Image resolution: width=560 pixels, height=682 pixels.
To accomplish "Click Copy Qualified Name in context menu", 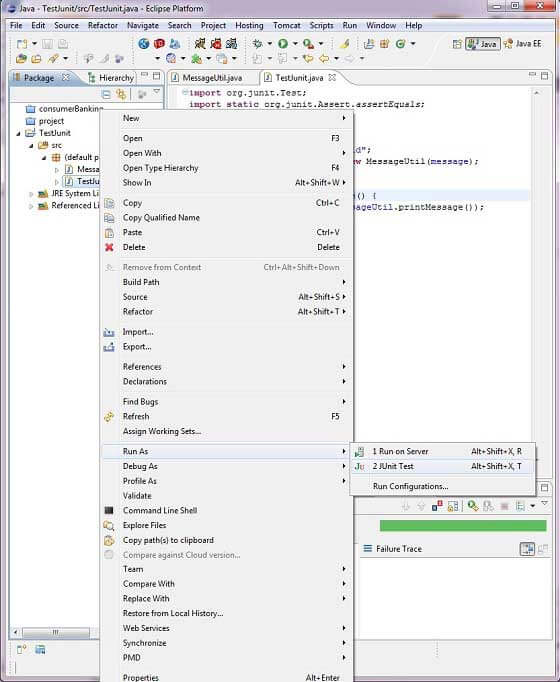I will click(225, 217).
